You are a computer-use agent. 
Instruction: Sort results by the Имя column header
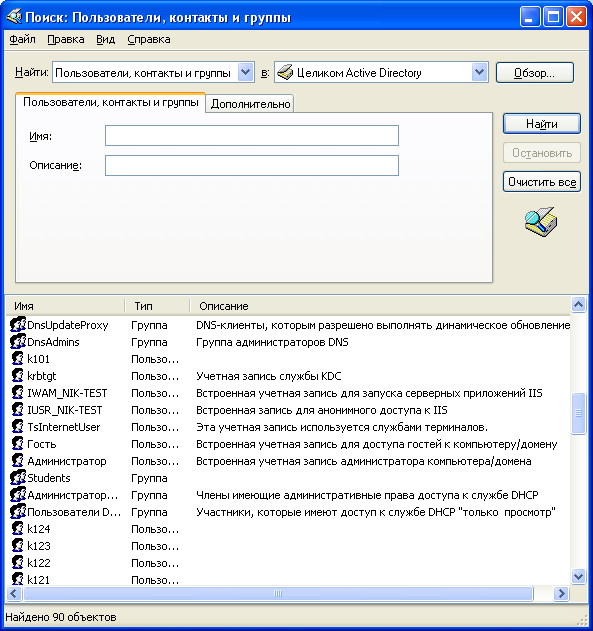pos(65,306)
